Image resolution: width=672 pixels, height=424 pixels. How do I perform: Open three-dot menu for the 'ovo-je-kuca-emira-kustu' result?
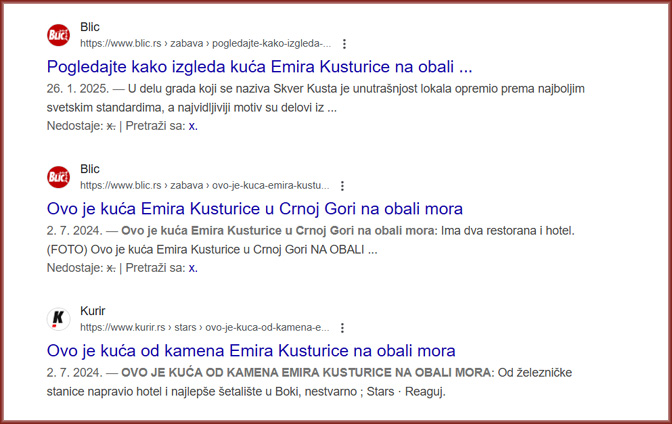343,186
